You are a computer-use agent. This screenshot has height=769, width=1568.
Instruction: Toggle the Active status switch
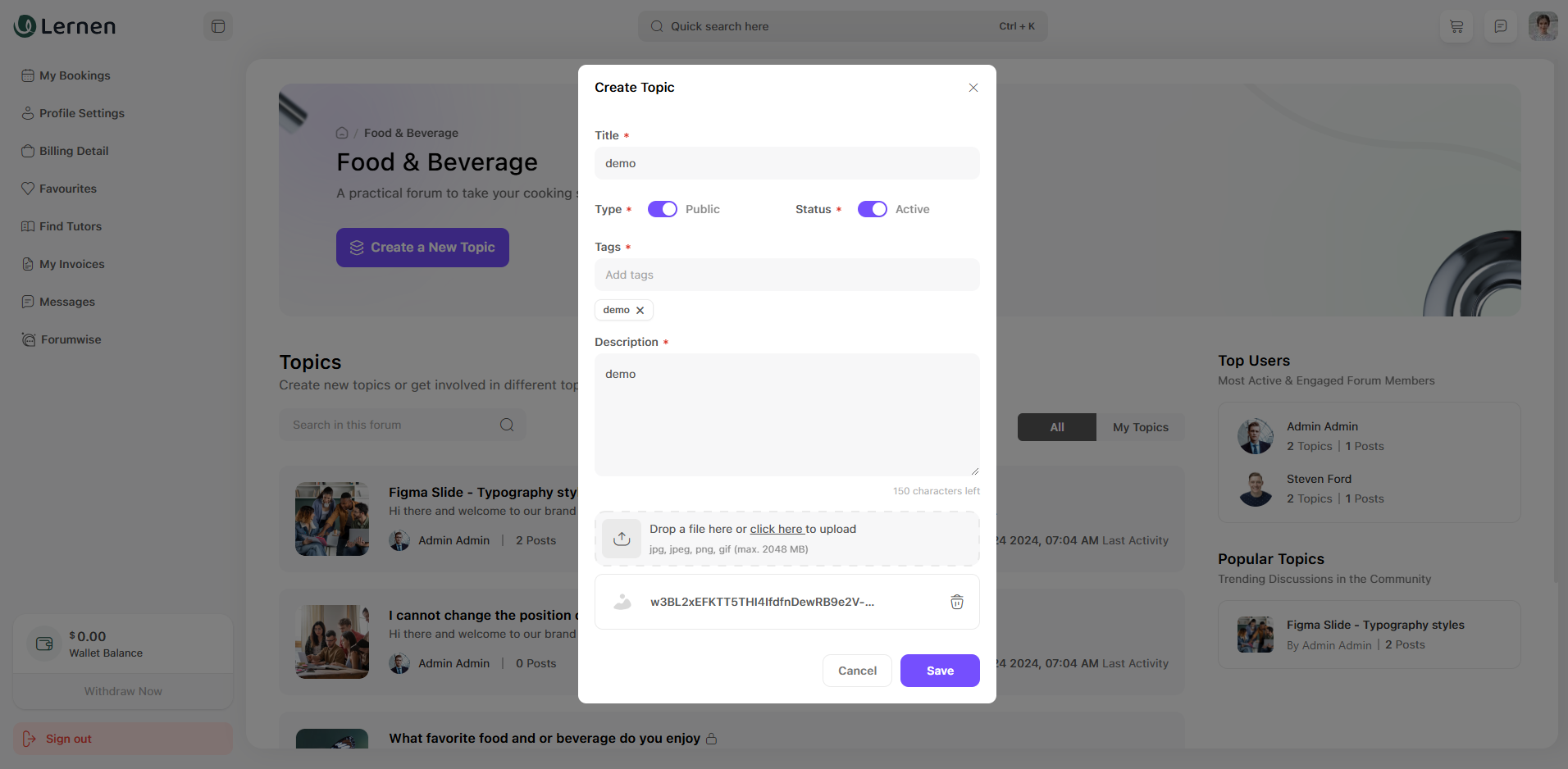[872, 209]
